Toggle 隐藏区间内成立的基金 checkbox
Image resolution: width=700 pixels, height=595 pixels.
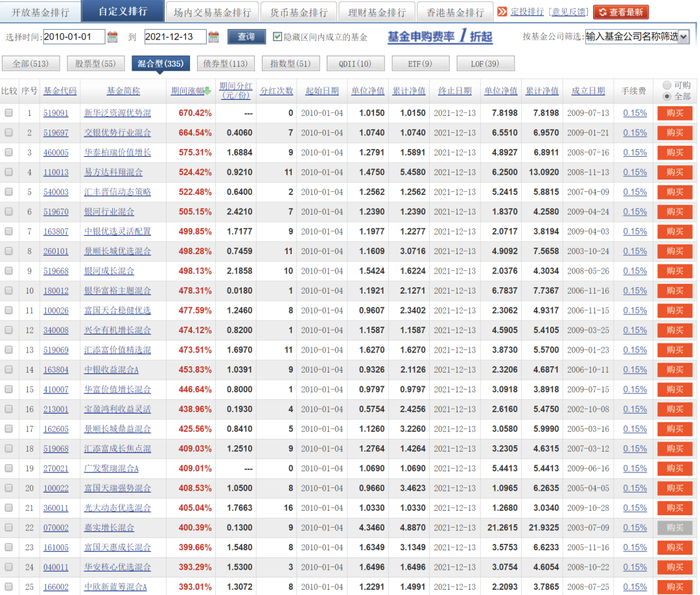coord(278,37)
